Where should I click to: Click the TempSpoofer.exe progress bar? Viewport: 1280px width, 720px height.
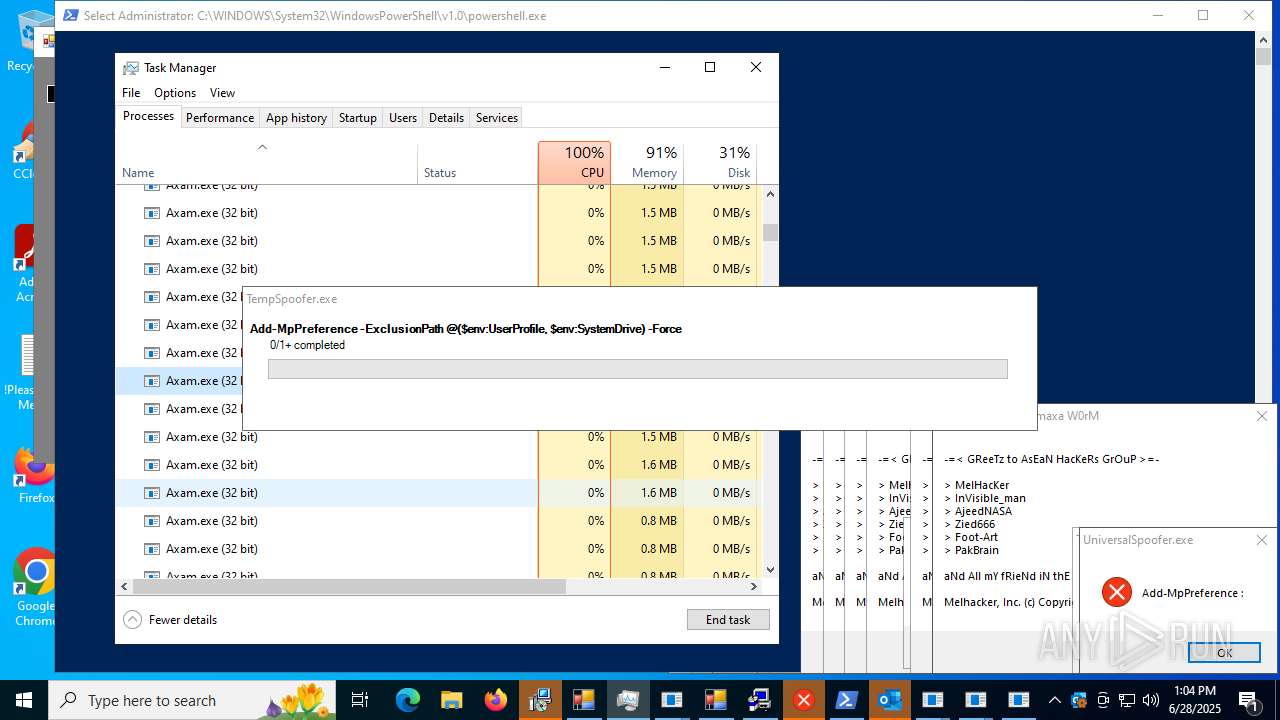click(x=637, y=369)
